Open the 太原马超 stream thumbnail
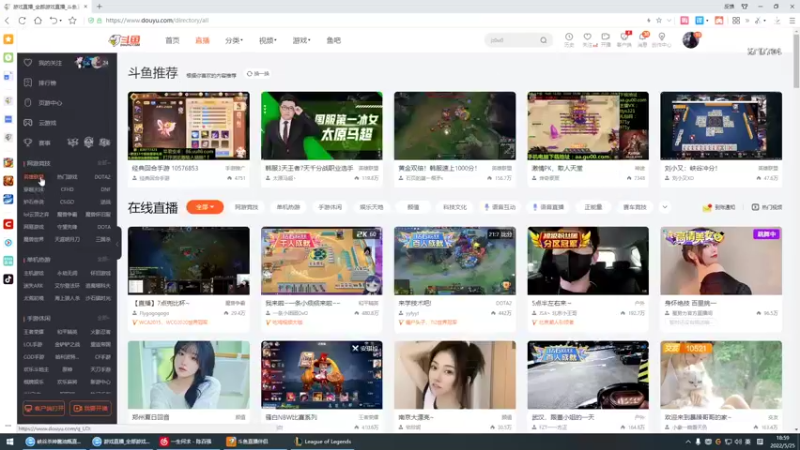Viewport: 800px width, 450px height. click(321, 126)
